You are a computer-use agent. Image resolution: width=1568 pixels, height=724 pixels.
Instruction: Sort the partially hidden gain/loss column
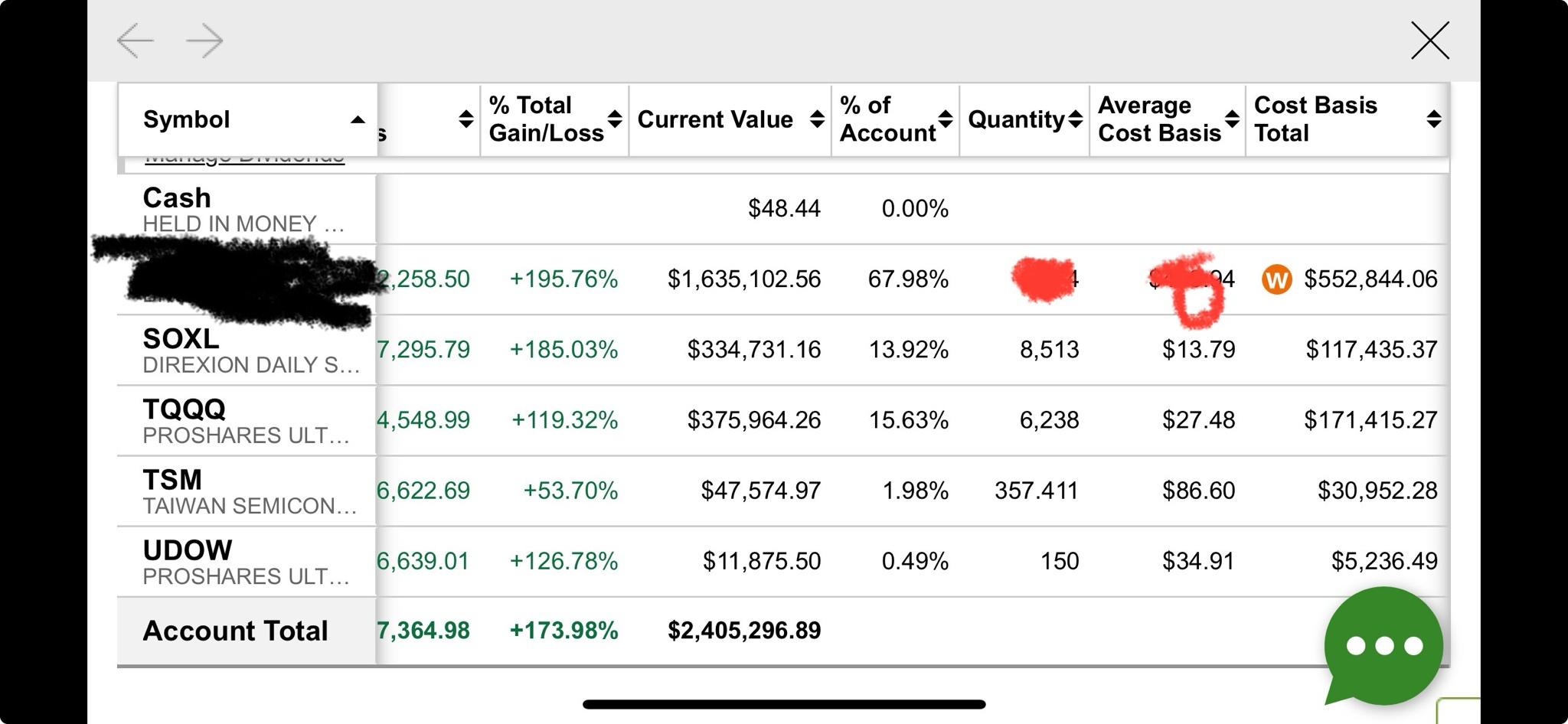click(465, 119)
